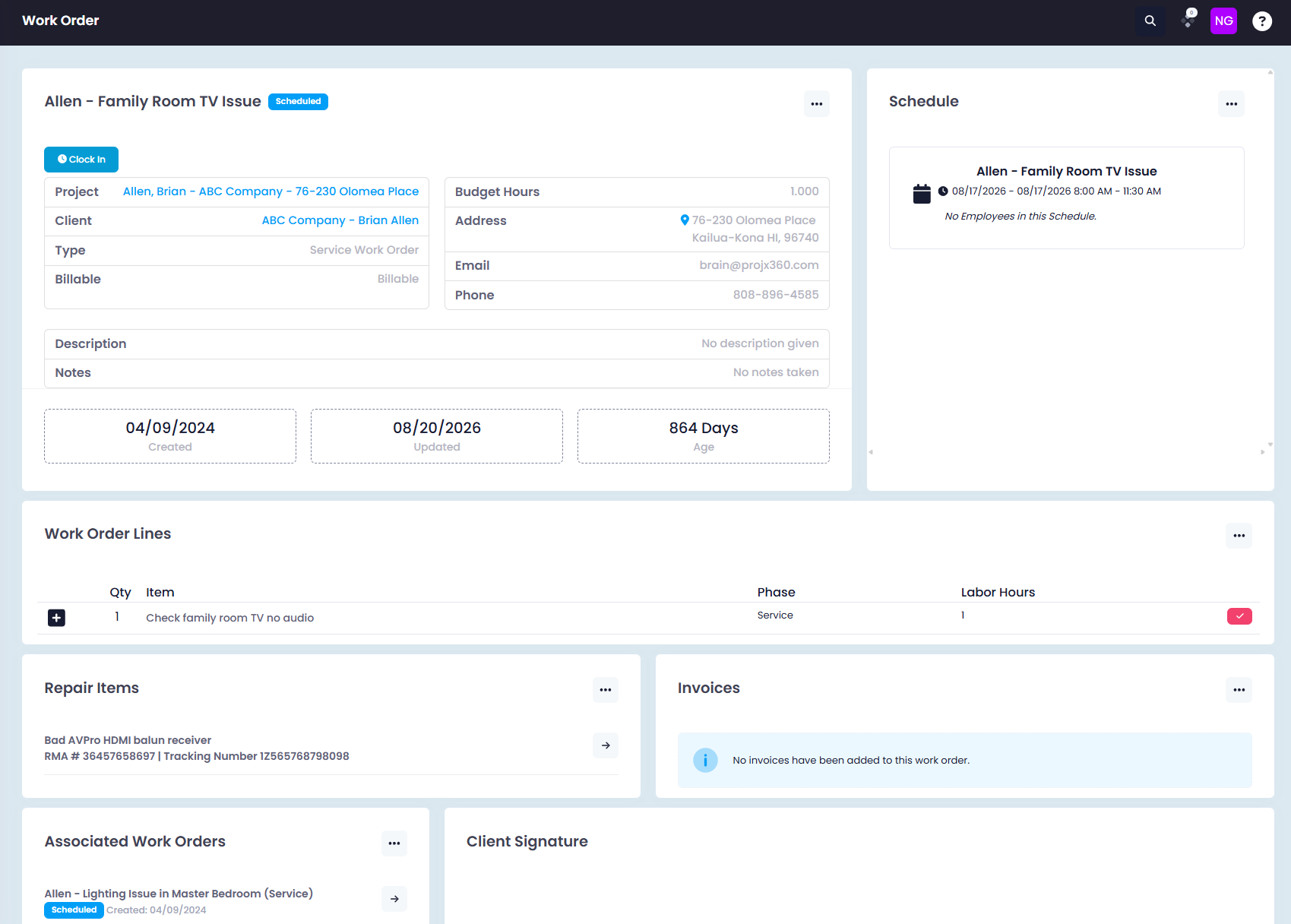This screenshot has height=924, width=1291.
Task: Open the search icon in top bar
Action: [x=1150, y=21]
